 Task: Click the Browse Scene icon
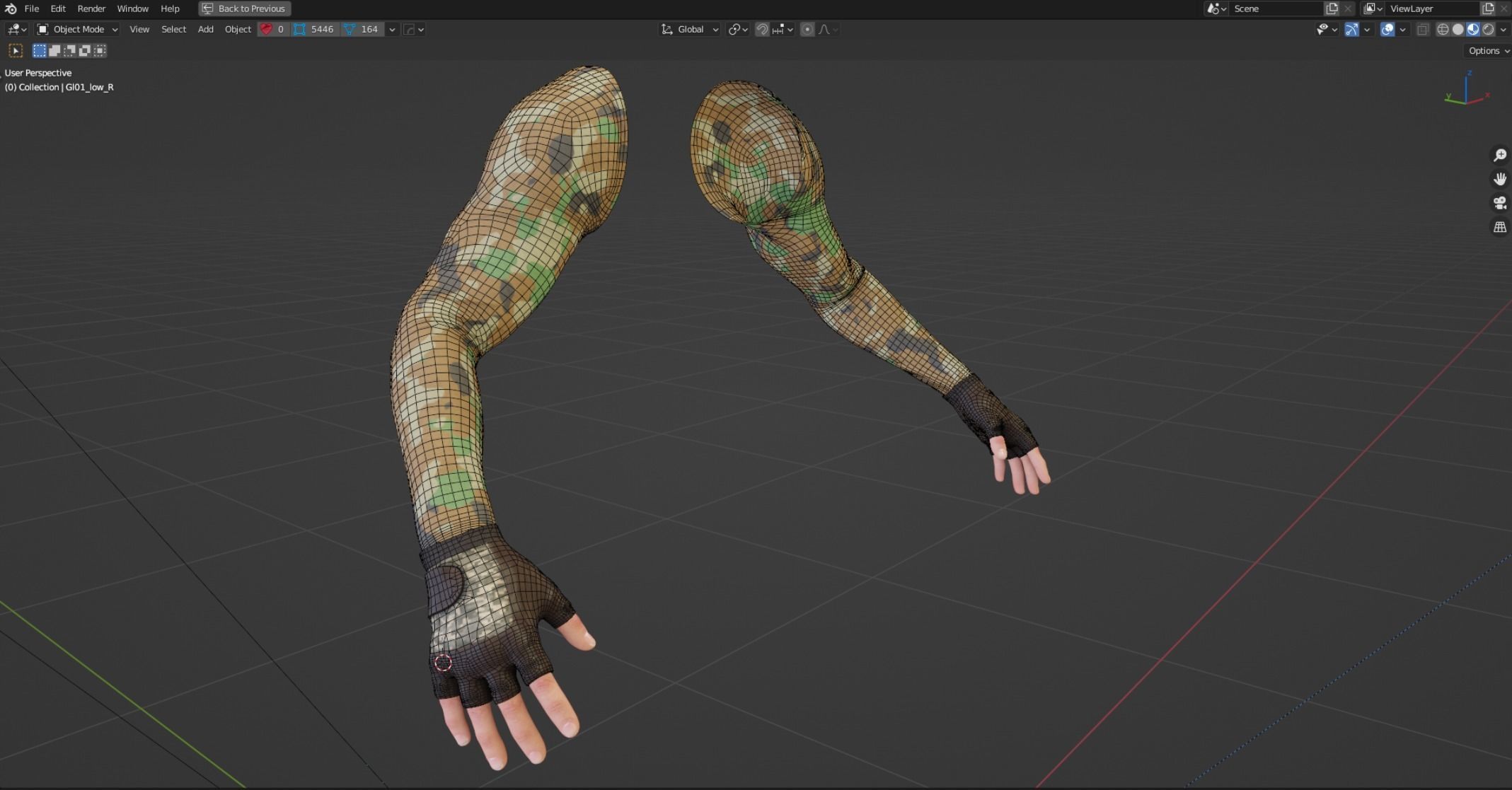1216,8
